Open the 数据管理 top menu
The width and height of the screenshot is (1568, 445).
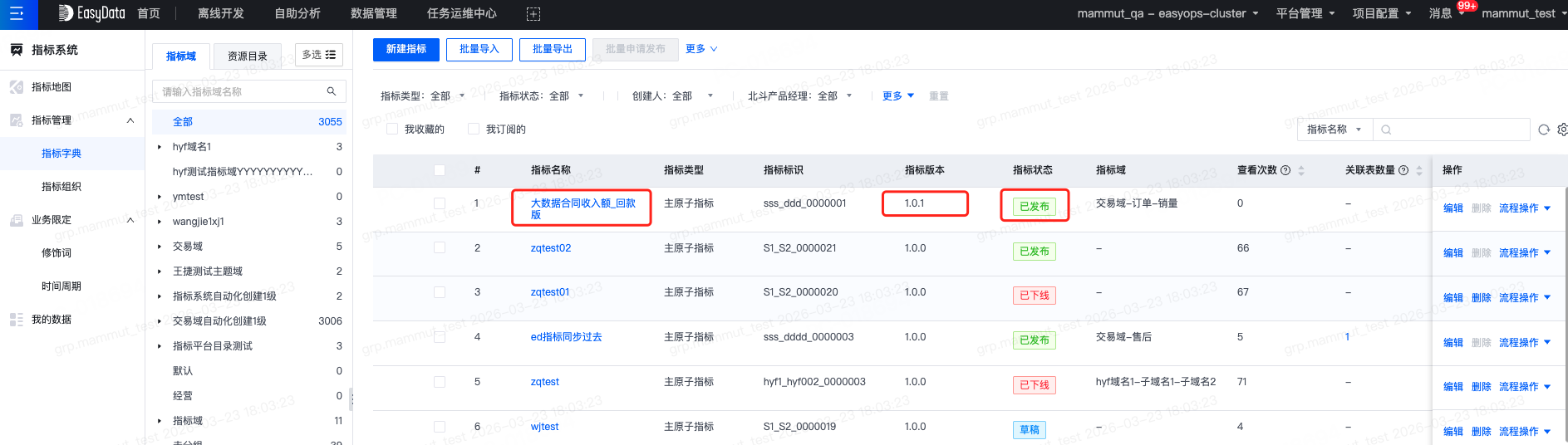[x=374, y=13]
